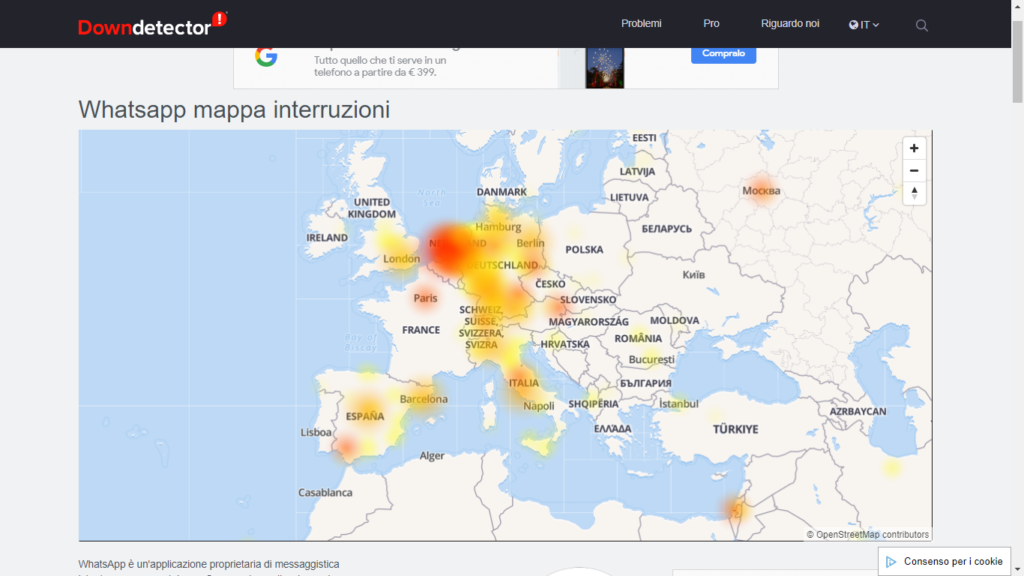Screen dimensions: 1024x576
Task: Click the Downdetector logo
Action: click(152, 25)
